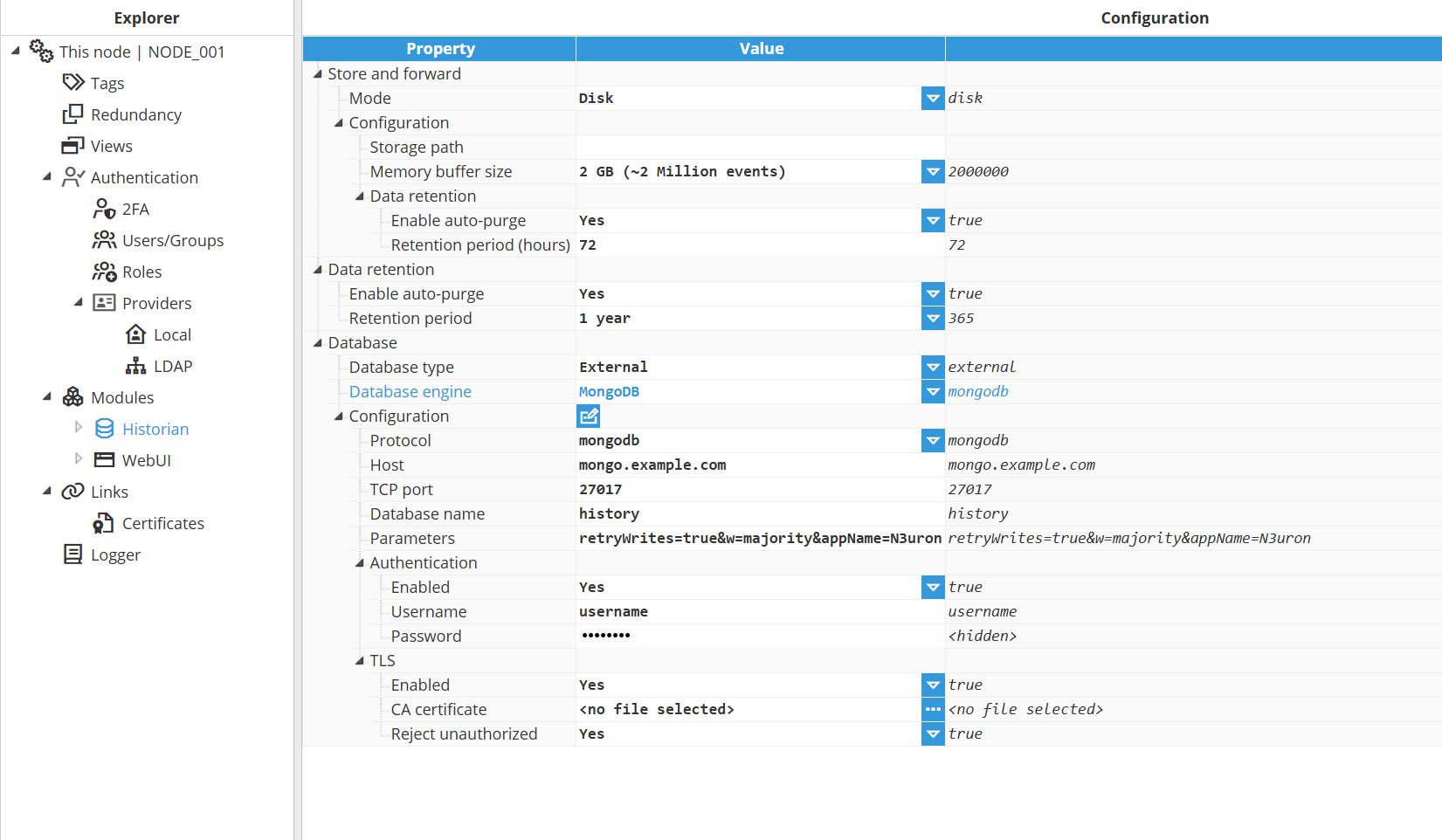Open the 2FA authentication icon
Image resolution: width=1442 pixels, height=840 pixels.
(x=104, y=209)
